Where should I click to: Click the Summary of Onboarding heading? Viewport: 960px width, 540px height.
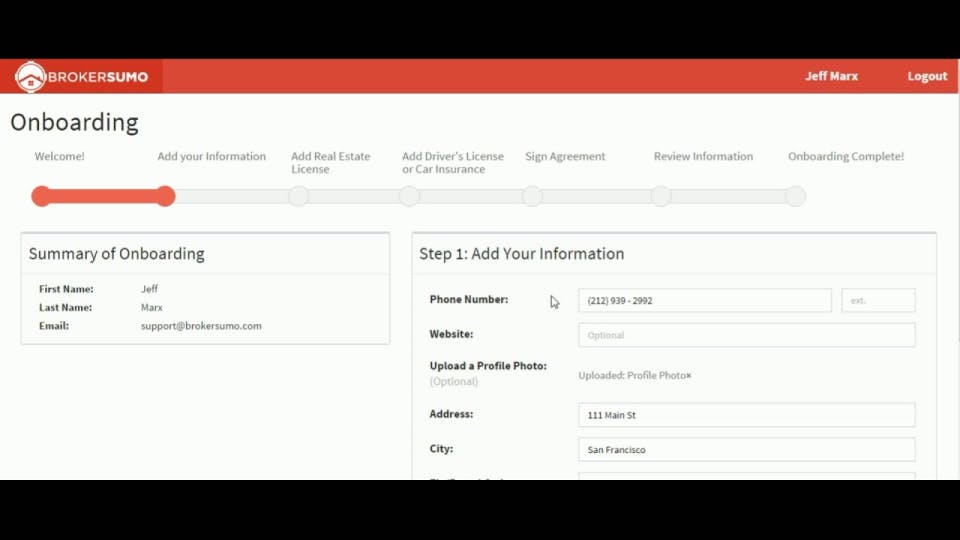pos(116,253)
